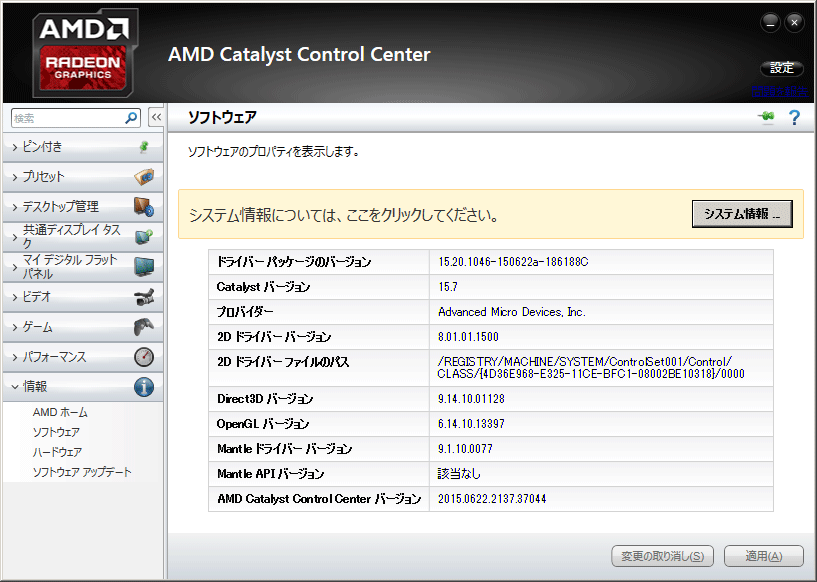Click the プロバイダー label
Image resolution: width=817 pixels, height=582 pixels.
tap(245, 312)
